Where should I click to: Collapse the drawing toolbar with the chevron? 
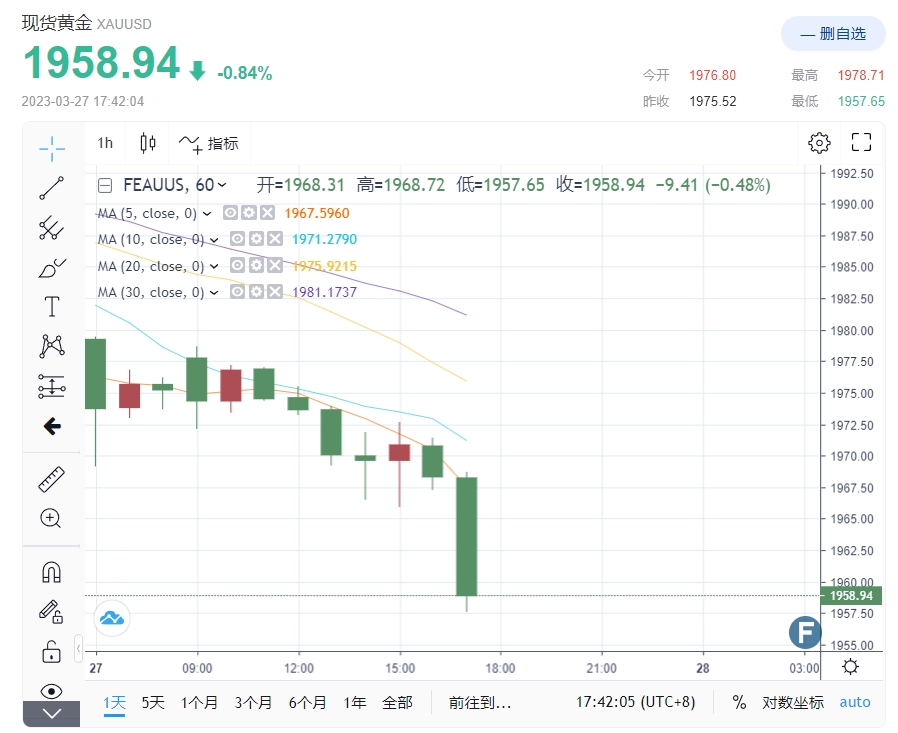51,713
